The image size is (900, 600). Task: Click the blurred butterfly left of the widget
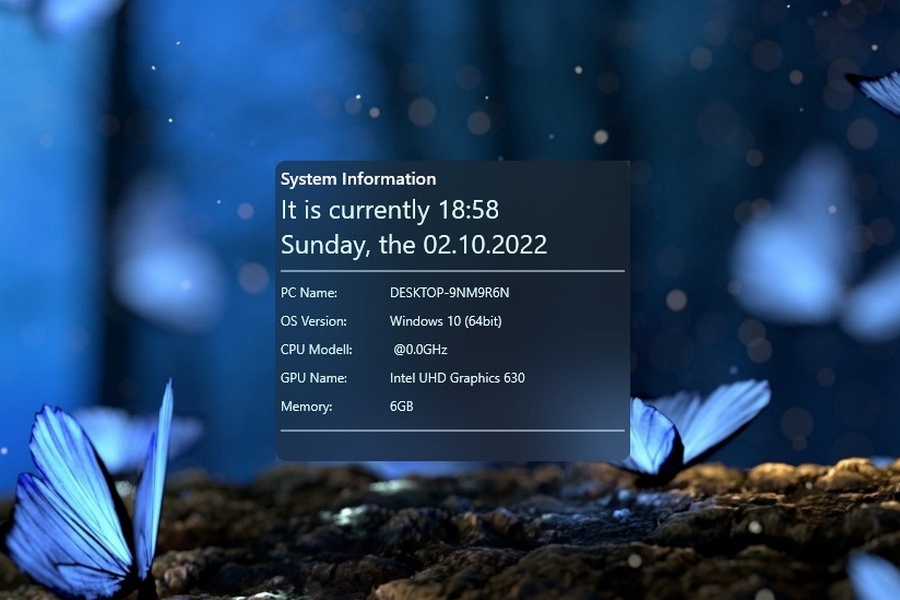coord(165,265)
